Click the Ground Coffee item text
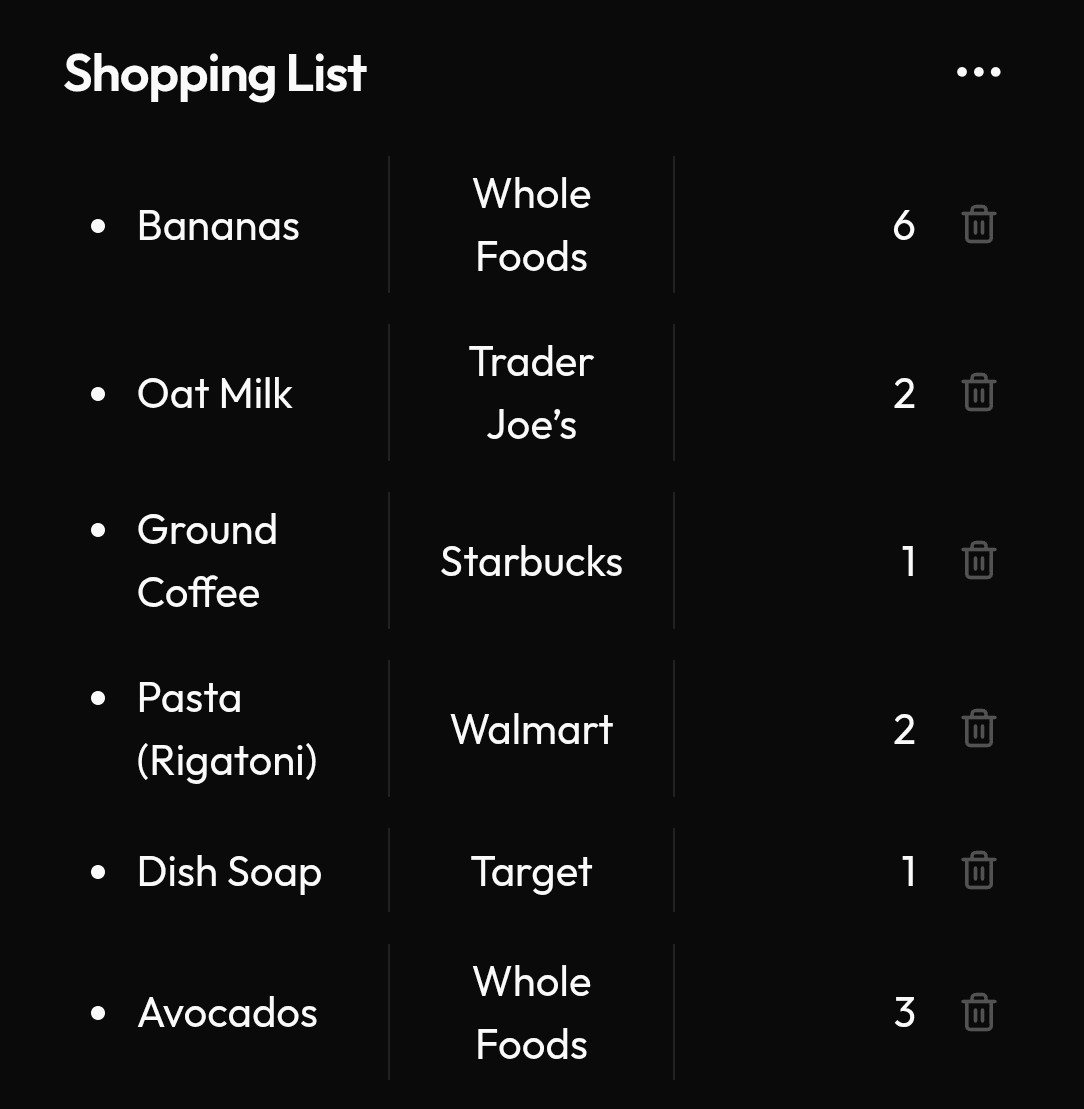Viewport: 1084px width, 1109px height. point(206,561)
